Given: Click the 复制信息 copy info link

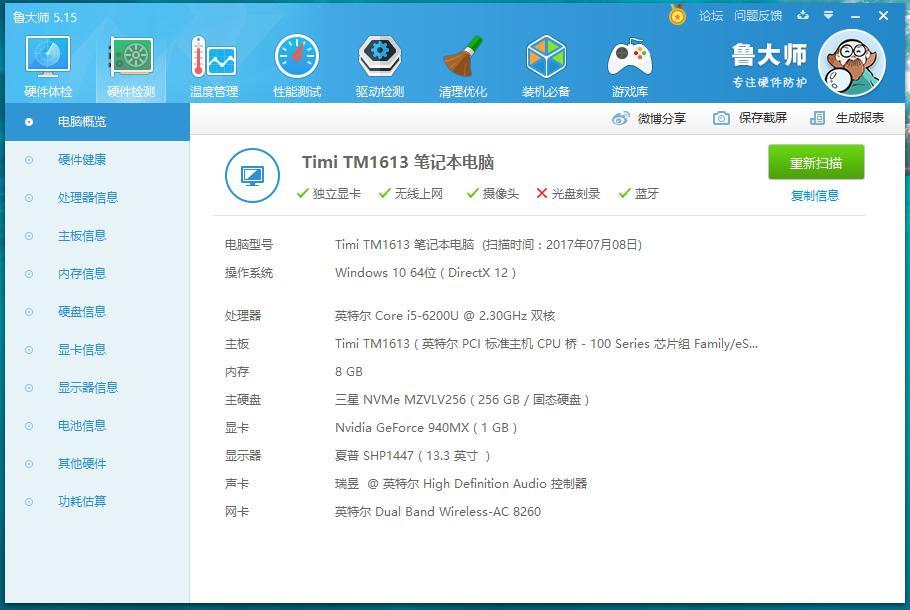Looking at the screenshot, I should (x=815, y=195).
